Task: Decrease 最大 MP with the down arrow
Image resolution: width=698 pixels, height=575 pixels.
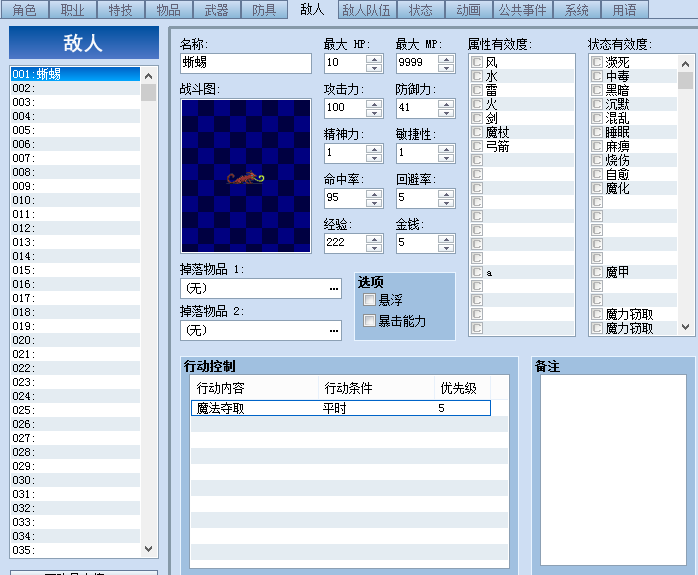Action: 446,68
